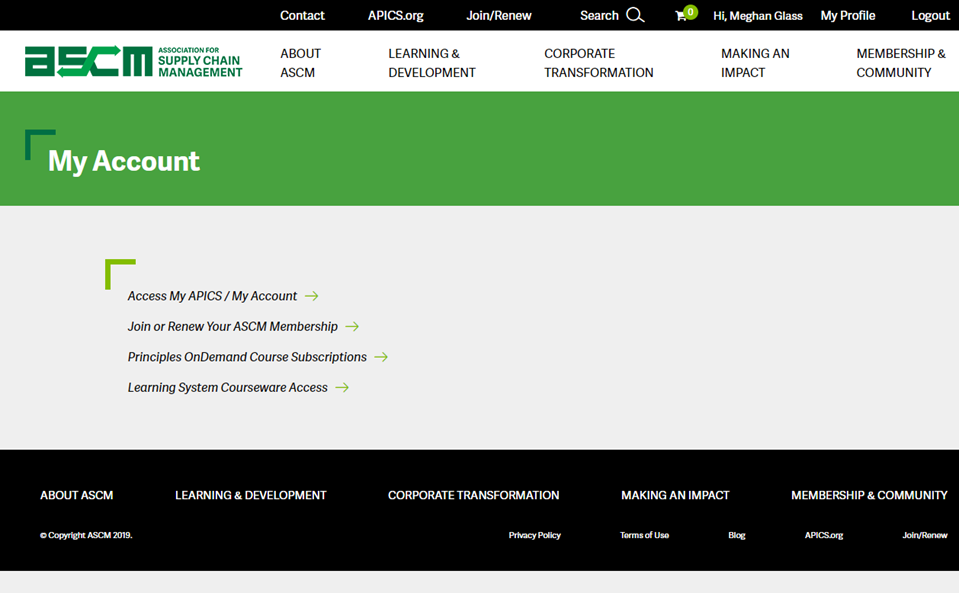Open the Making an Impact menu
959x593 pixels.
click(x=755, y=62)
